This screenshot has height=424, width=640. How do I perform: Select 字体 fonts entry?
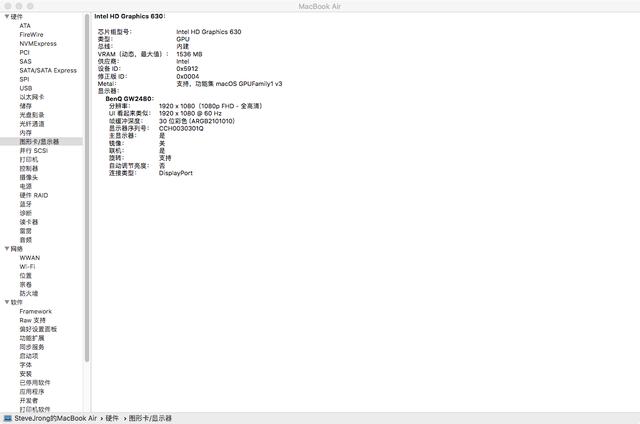click(x=26, y=365)
